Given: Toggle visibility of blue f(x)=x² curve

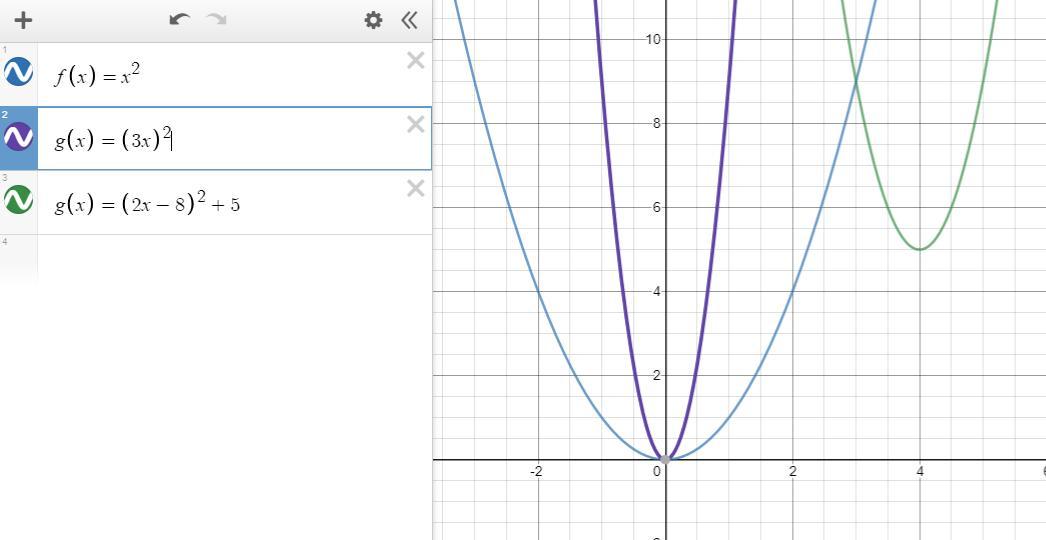Looking at the screenshot, I should (19, 72).
